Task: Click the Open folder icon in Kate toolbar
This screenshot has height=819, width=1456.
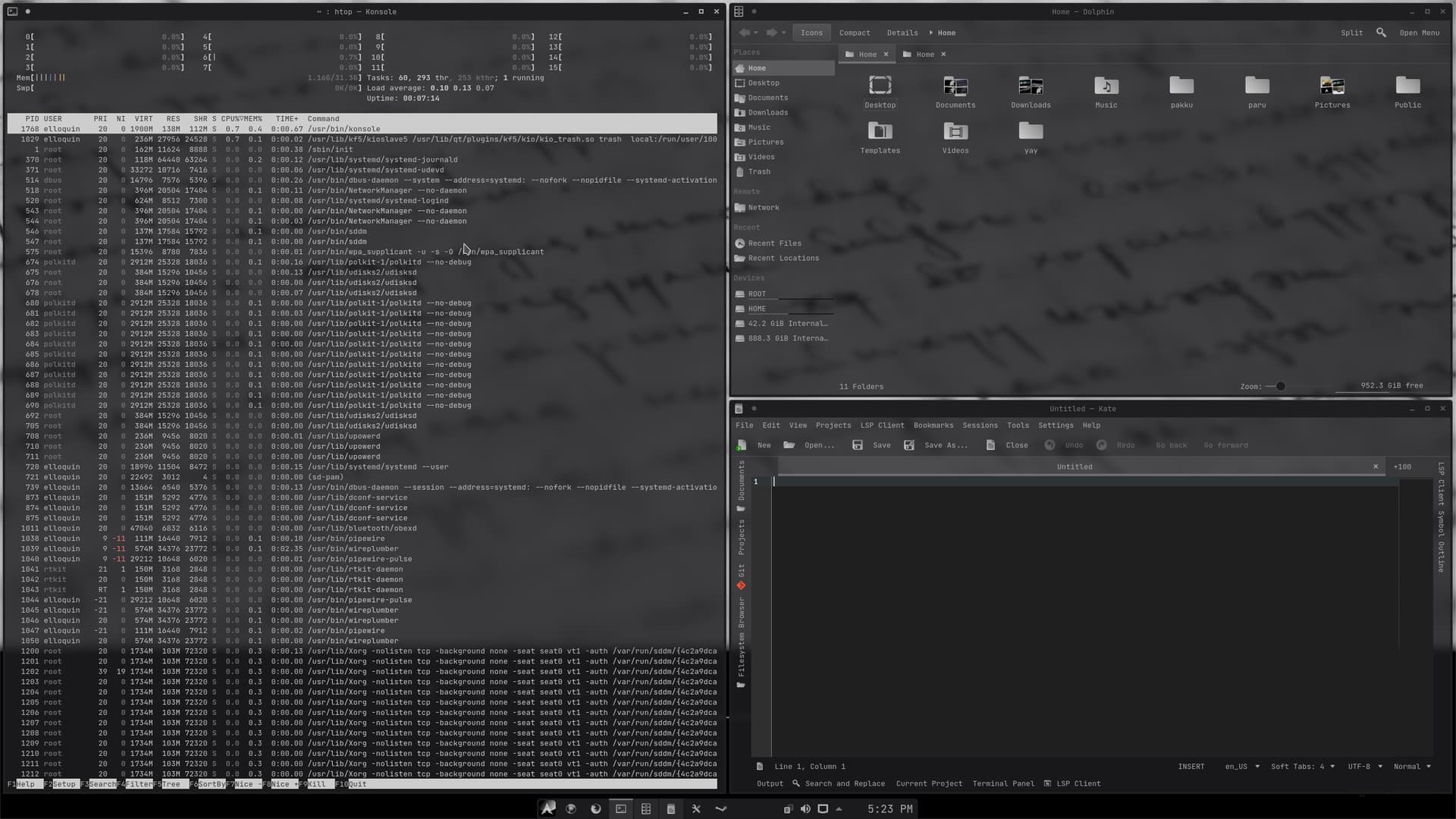Action: [x=789, y=445]
